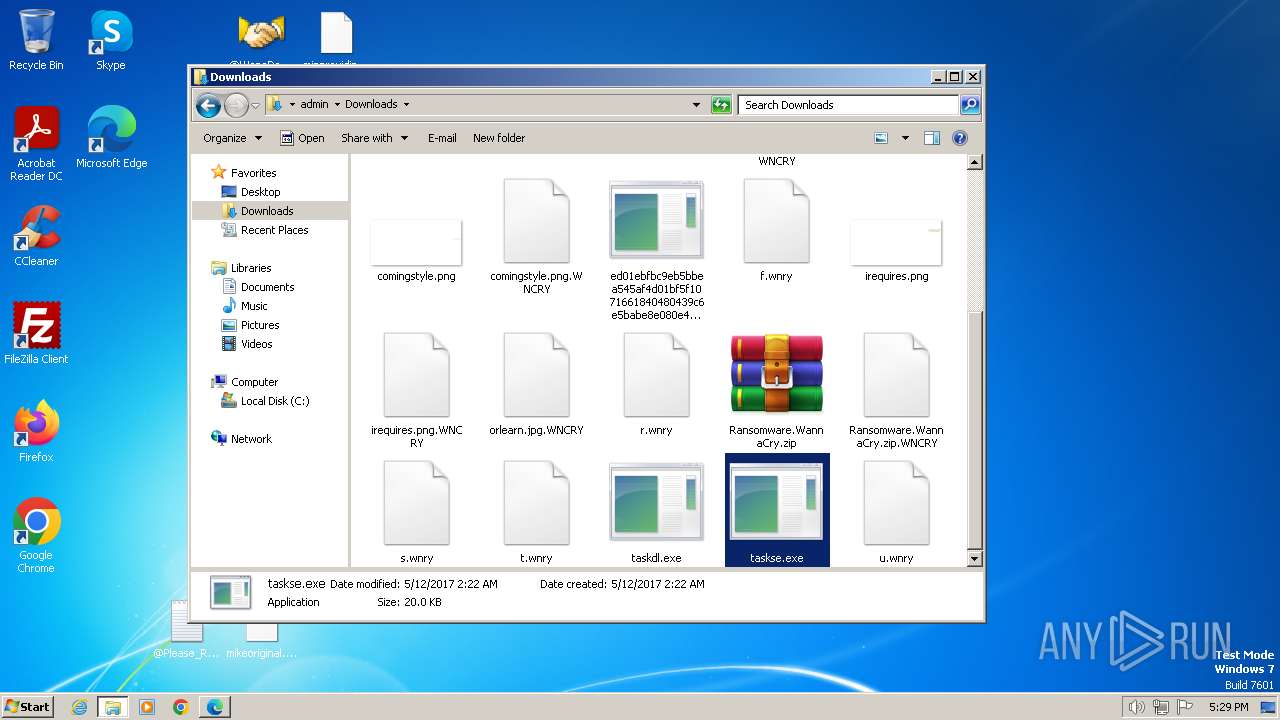Click the Open toolbar button

pos(302,138)
